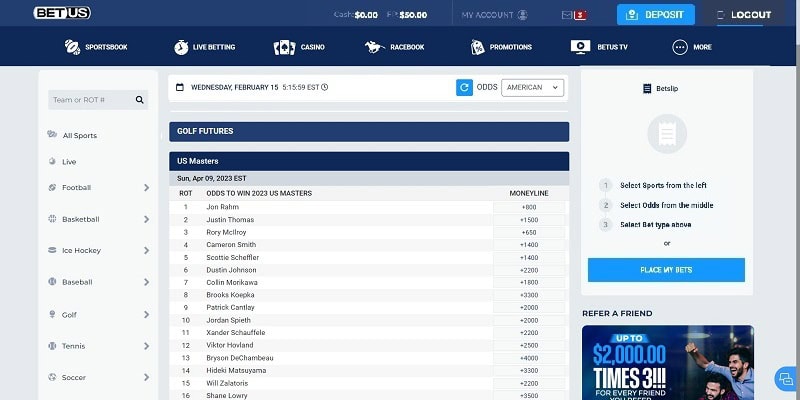Select Live in the sidebar
Screen dimensions: 800x400
coord(69,162)
